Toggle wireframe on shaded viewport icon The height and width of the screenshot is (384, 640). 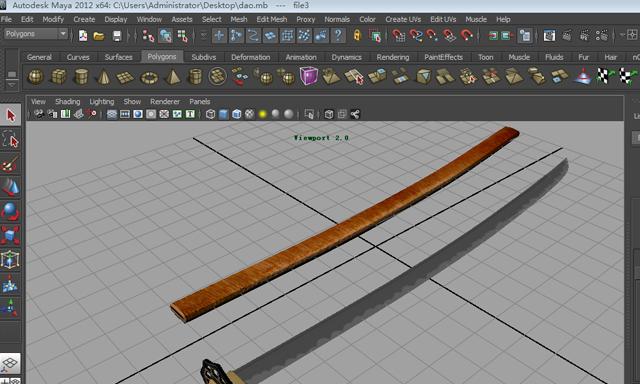(x=236, y=114)
